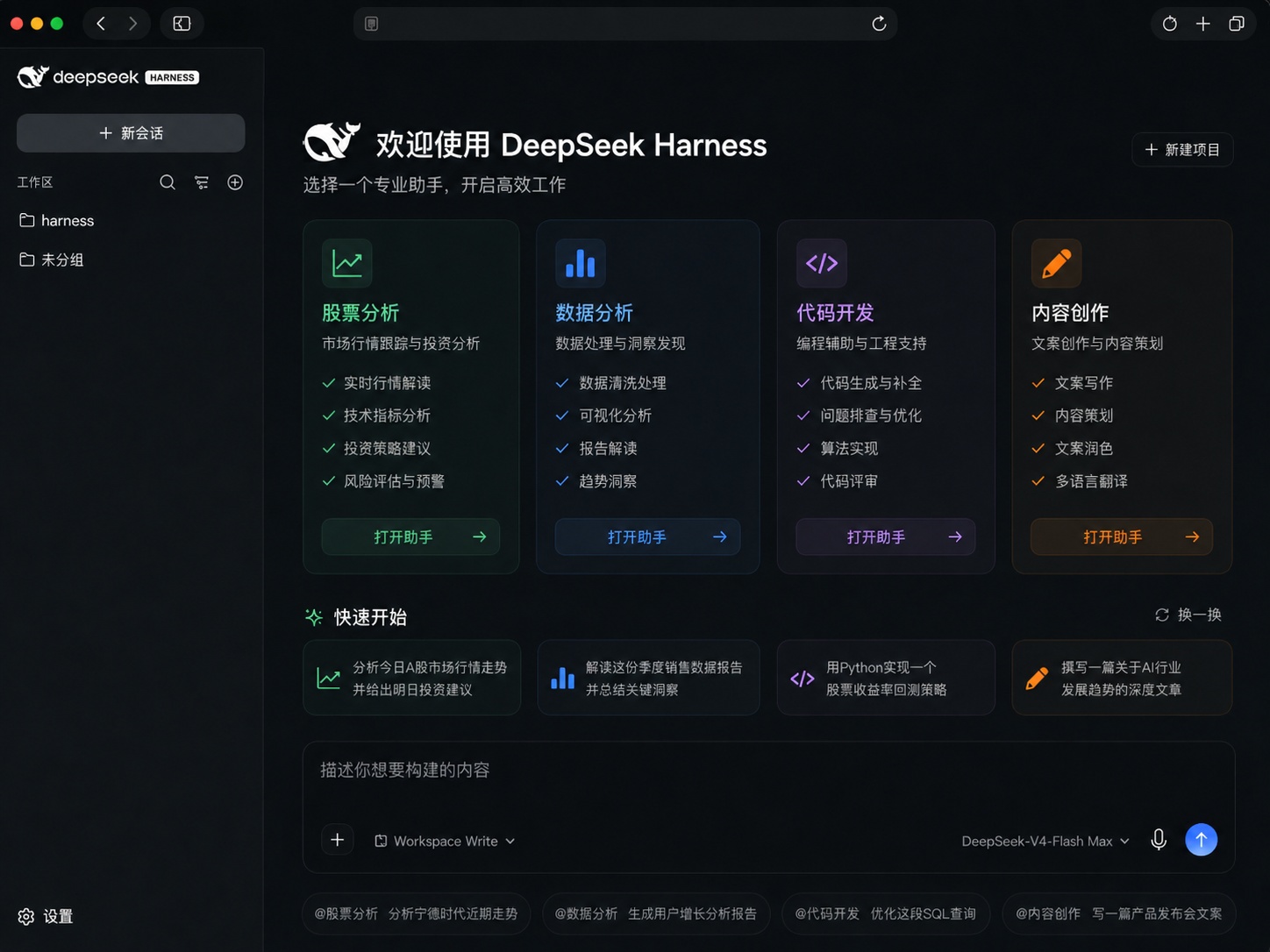Click the stock analysis chart icon on card
1270x952 pixels.
[x=347, y=263]
